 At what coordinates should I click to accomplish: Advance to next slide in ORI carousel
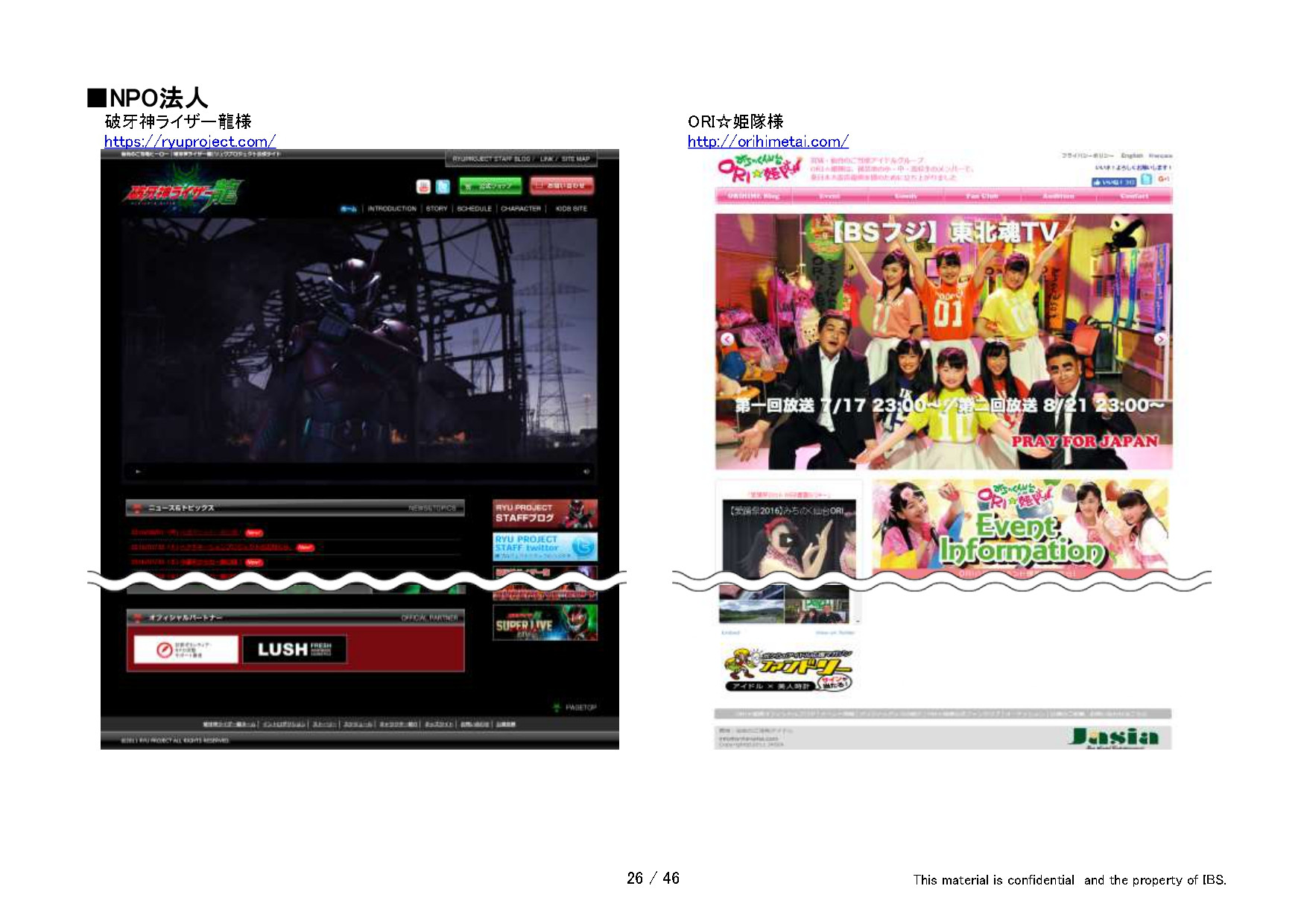[x=1160, y=339]
